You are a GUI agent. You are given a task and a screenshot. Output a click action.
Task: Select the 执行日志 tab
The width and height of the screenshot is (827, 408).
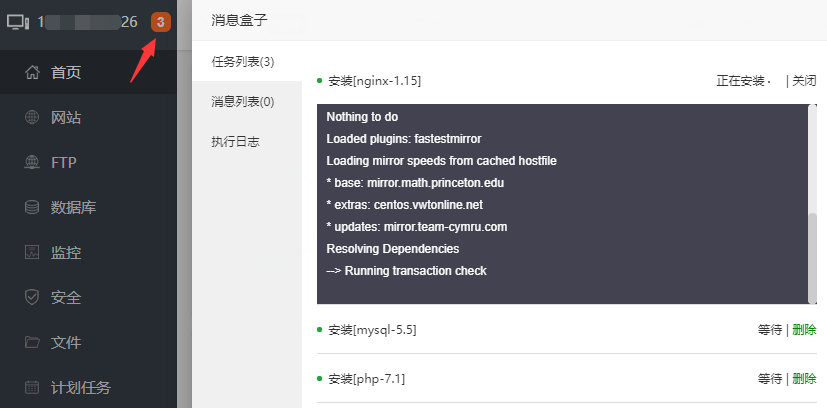tap(236, 142)
